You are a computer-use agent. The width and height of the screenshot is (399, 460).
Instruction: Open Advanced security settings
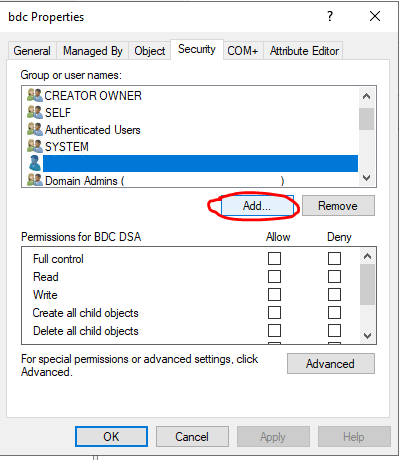[331, 364]
